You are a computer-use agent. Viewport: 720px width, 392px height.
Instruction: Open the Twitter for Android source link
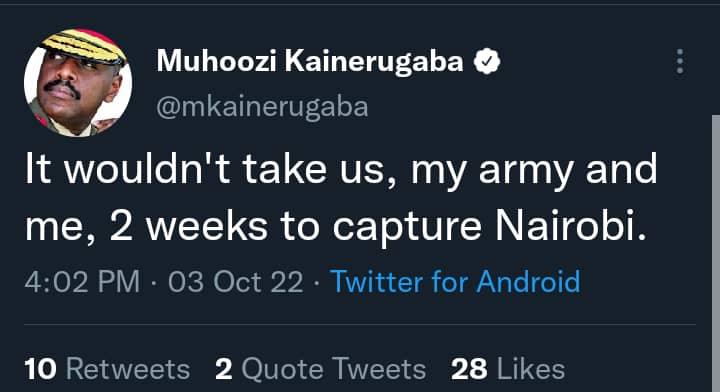tap(455, 281)
